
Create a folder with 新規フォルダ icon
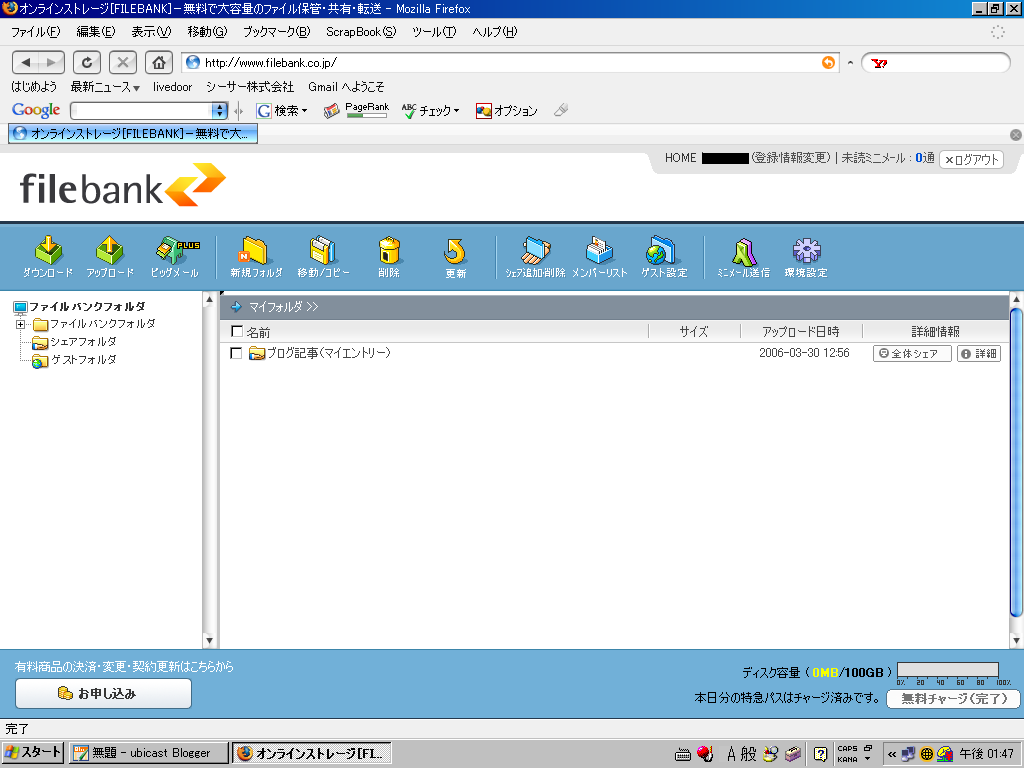[x=256, y=256]
